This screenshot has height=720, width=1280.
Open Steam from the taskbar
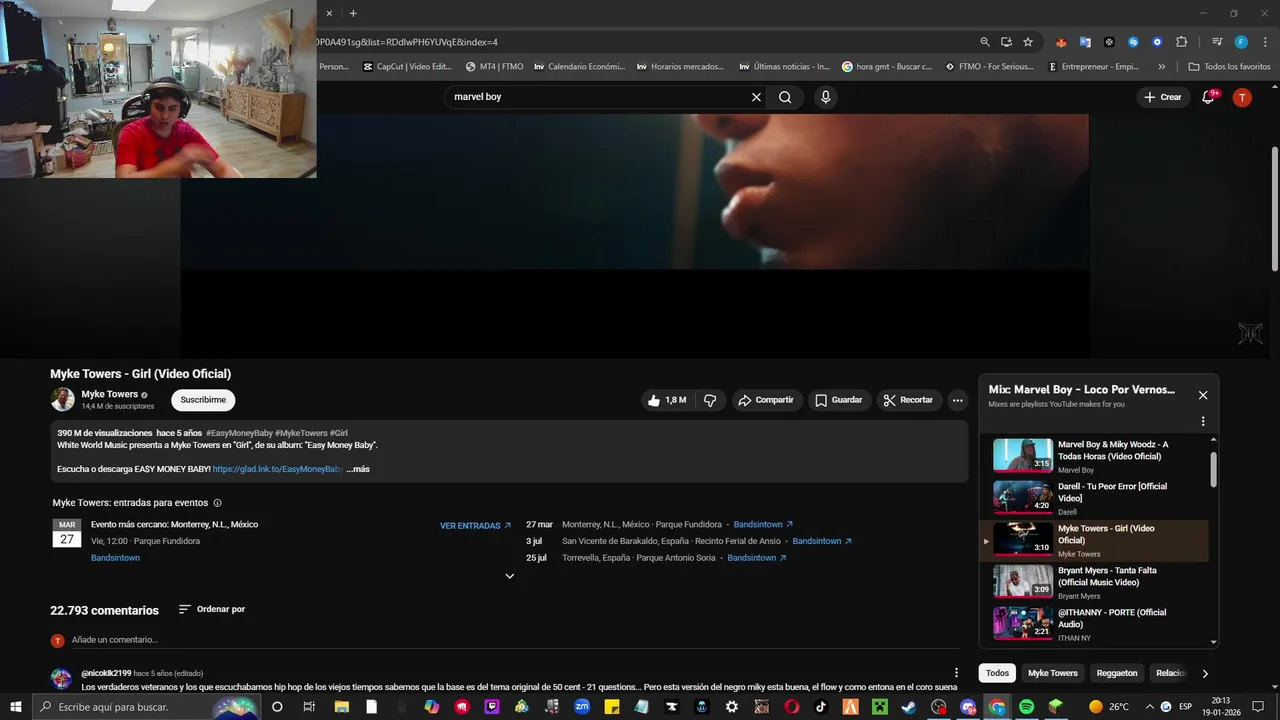908,707
